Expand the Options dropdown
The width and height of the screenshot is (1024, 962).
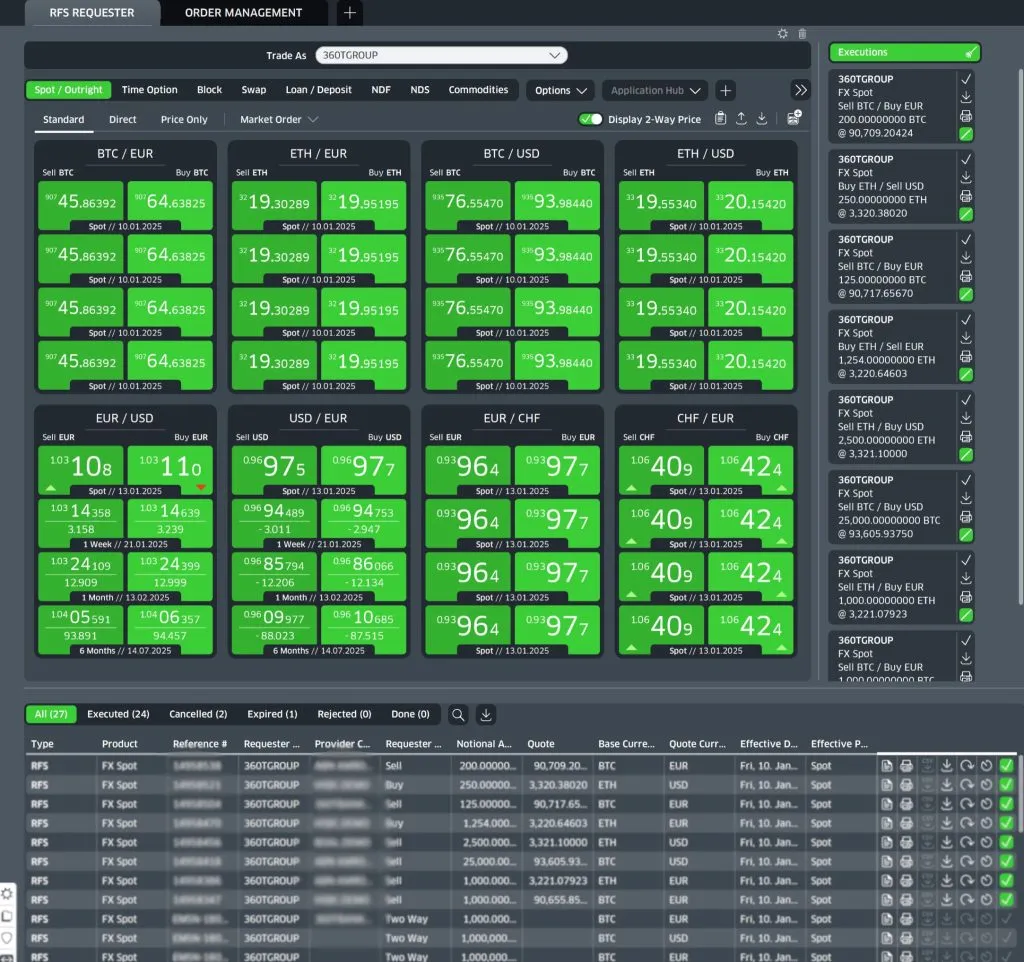(560, 90)
